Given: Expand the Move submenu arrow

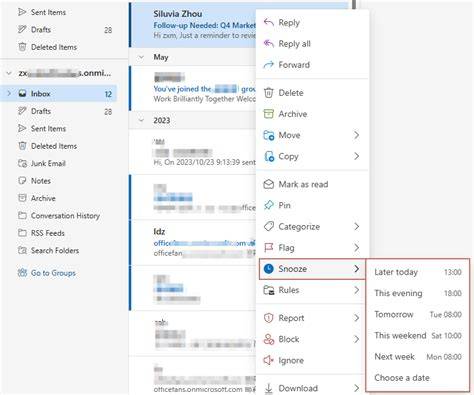Looking at the screenshot, I should [357, 135].
